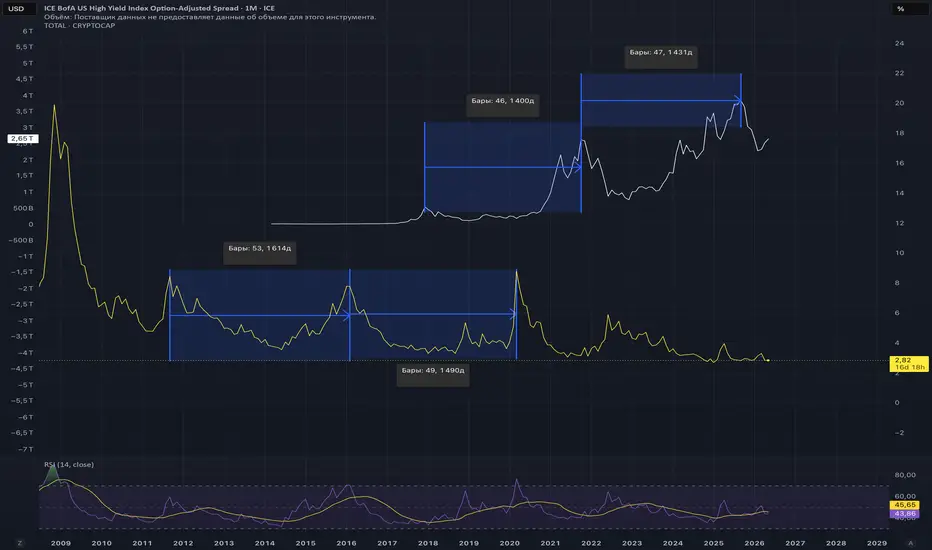Screen dimensions: 932x550
Task: Click the yellow 2,82 last-price label
Action: (909, 363)
